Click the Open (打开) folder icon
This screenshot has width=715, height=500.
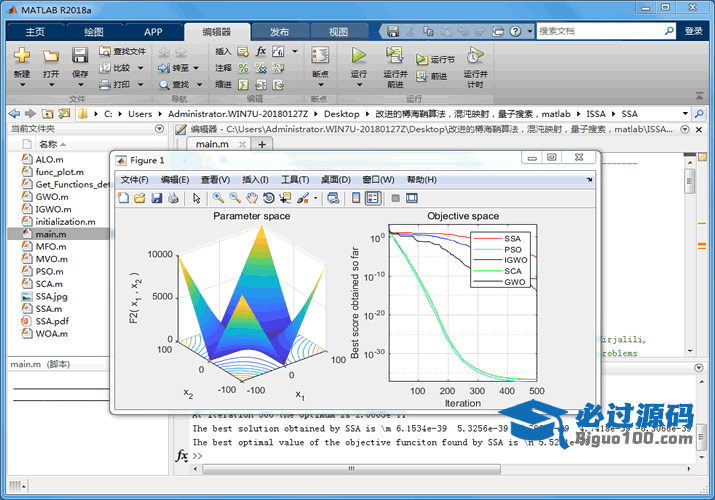(51, 56)
